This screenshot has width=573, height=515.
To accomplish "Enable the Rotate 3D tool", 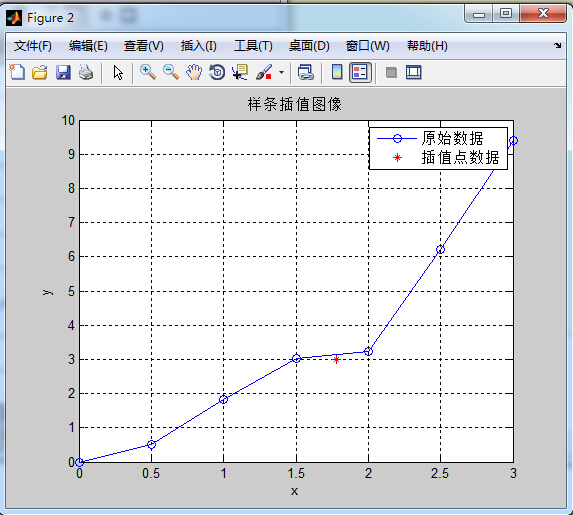I will coord(217,72).
